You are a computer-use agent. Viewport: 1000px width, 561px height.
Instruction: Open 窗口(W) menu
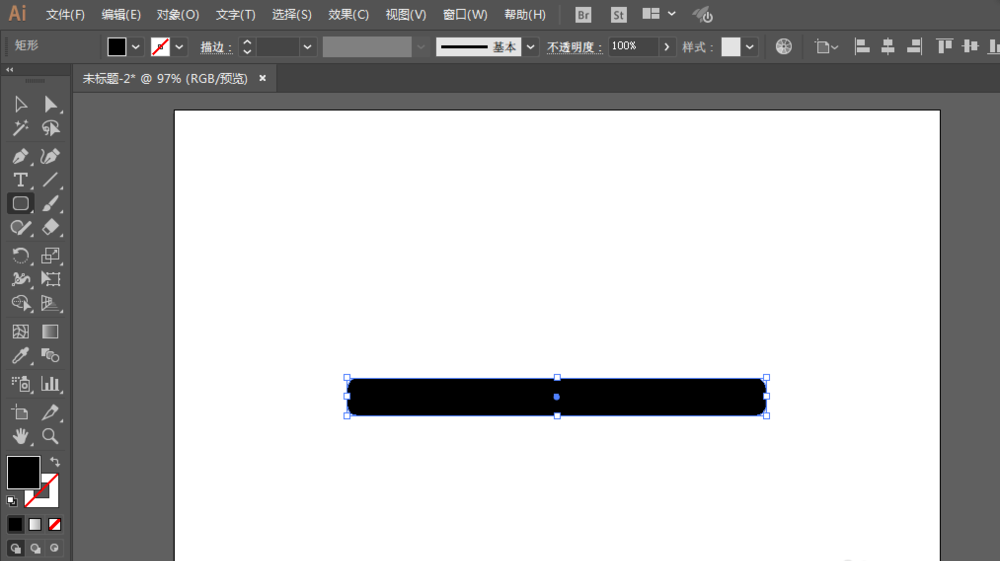(x=465, y=15)
